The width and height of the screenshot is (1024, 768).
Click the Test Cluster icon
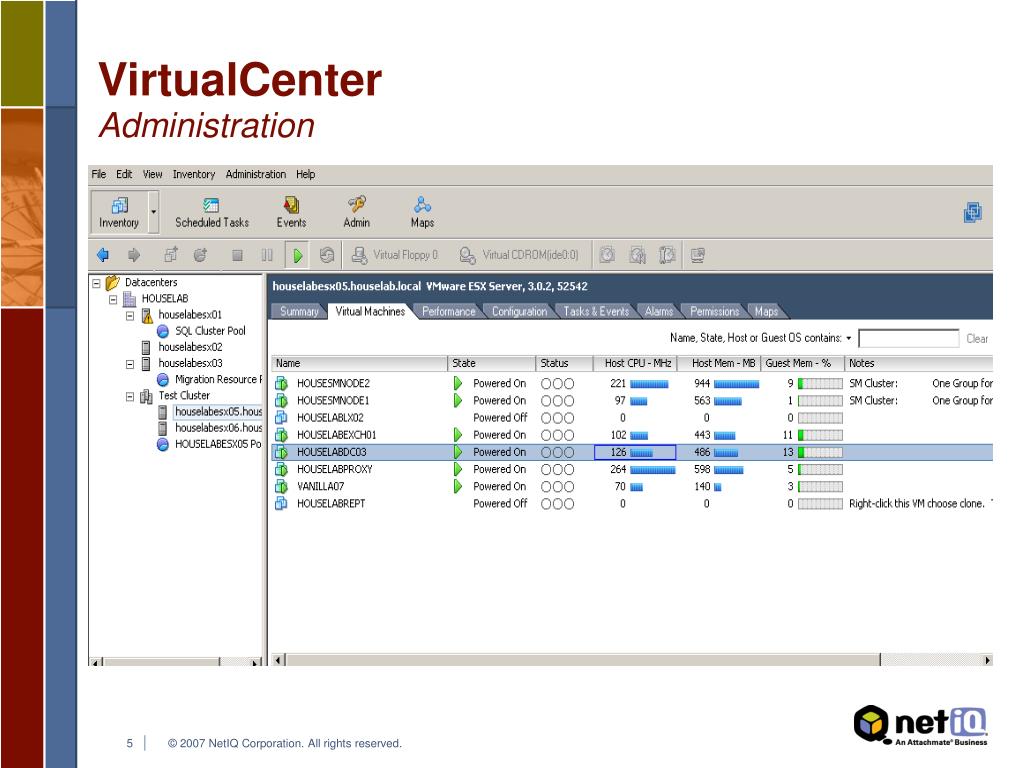click(147, 396)
